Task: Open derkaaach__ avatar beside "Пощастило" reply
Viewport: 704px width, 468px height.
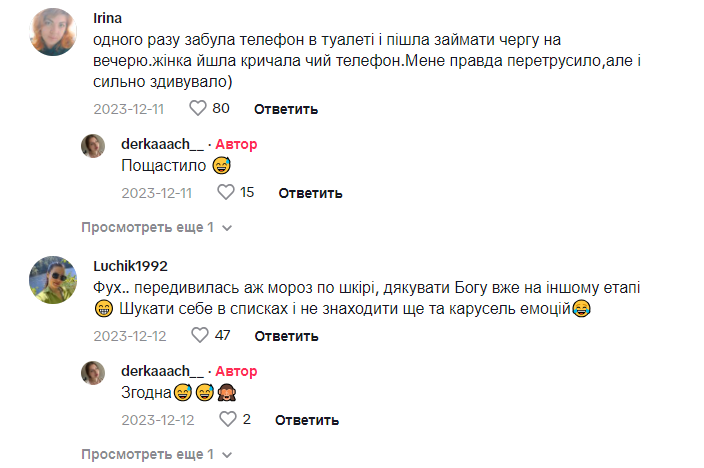Action: (94, 146)
